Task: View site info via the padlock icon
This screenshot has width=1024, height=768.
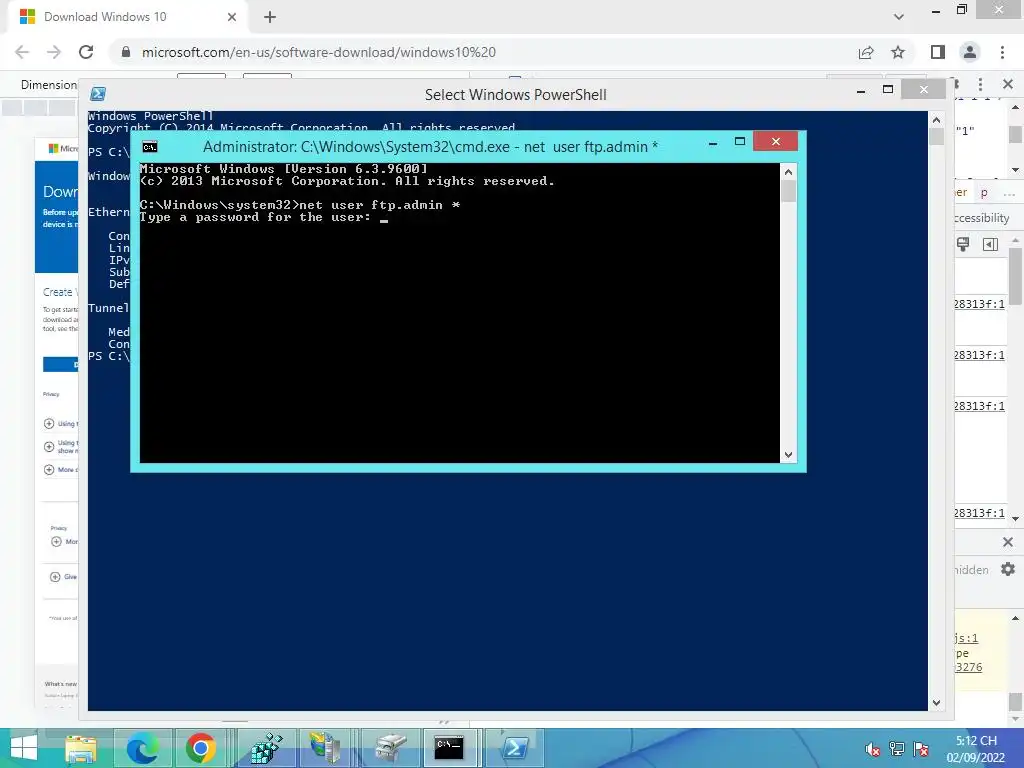Action: click(x=126, y=52)
